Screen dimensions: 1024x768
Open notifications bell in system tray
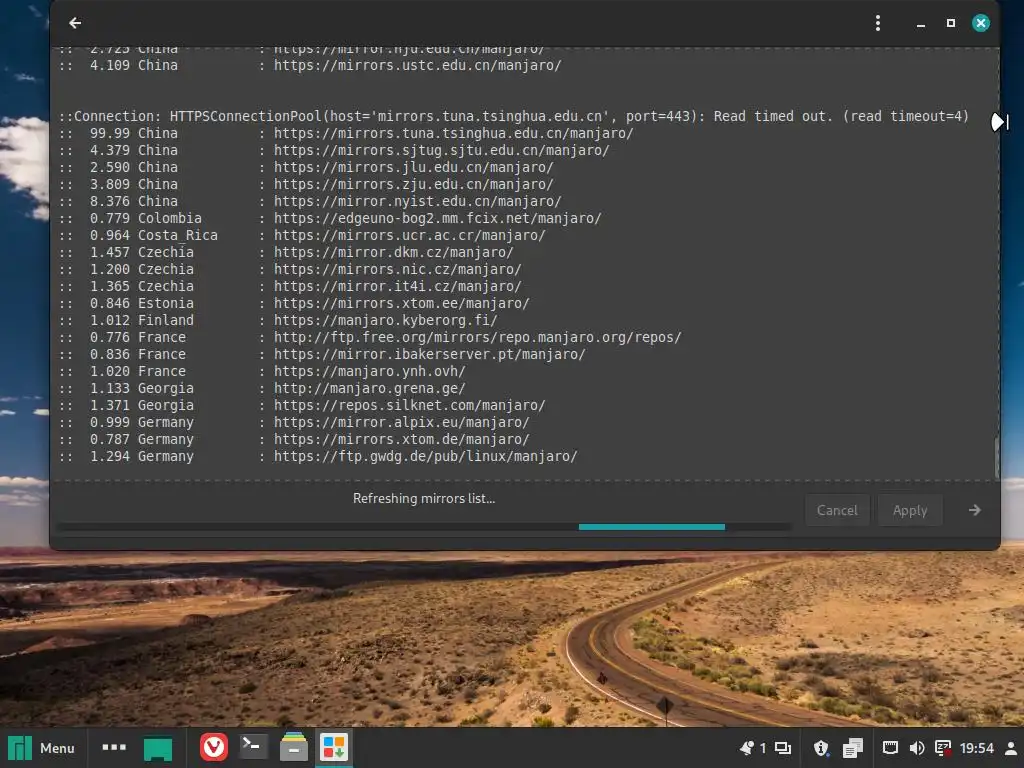[746, 748]
